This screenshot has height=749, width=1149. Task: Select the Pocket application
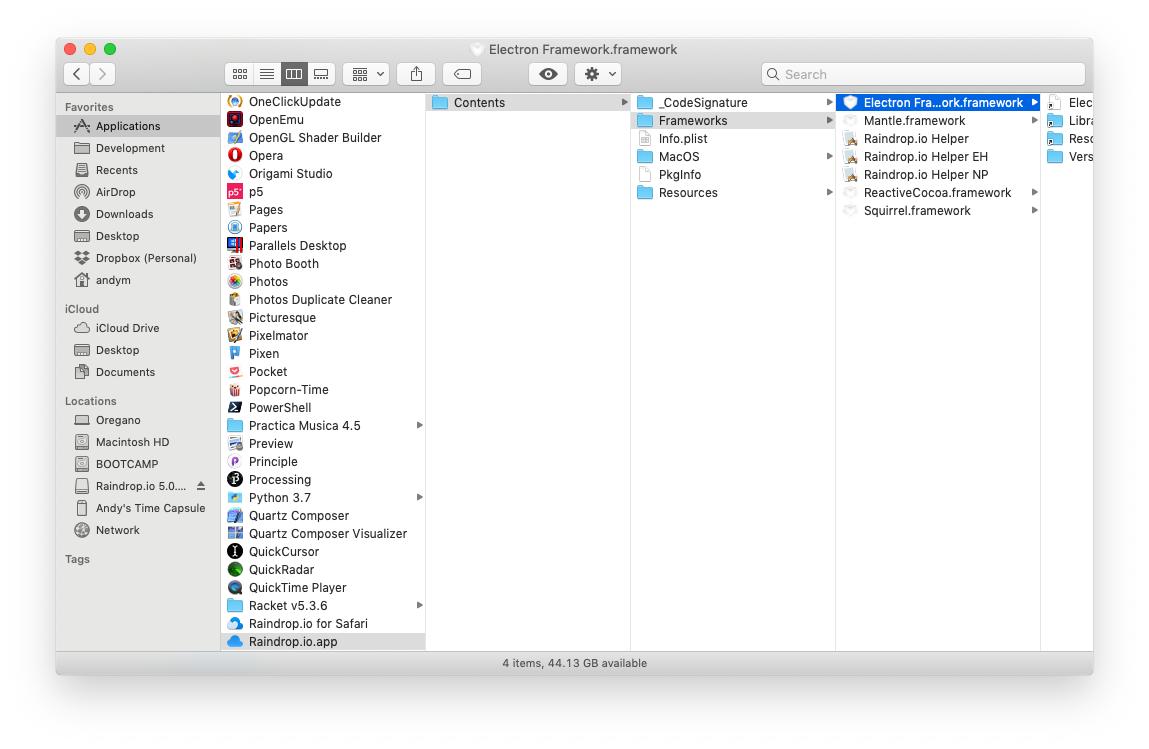pos(323,372)
